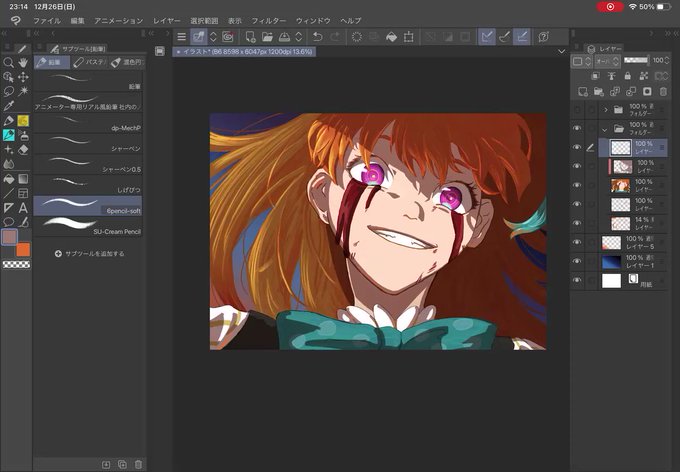Select the Operation object tool
The width and height of the screenshot is (680, 472).
coord(8,77)
